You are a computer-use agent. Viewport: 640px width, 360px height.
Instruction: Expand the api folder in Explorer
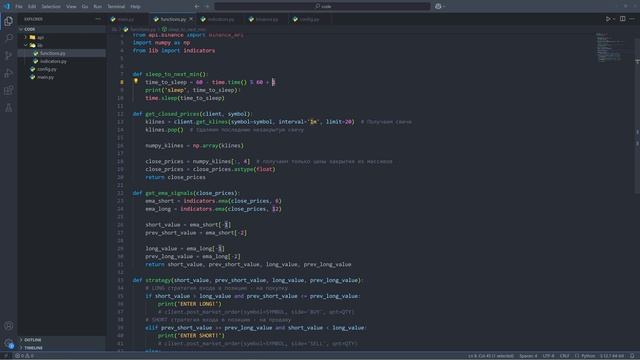tap(61, 37)
